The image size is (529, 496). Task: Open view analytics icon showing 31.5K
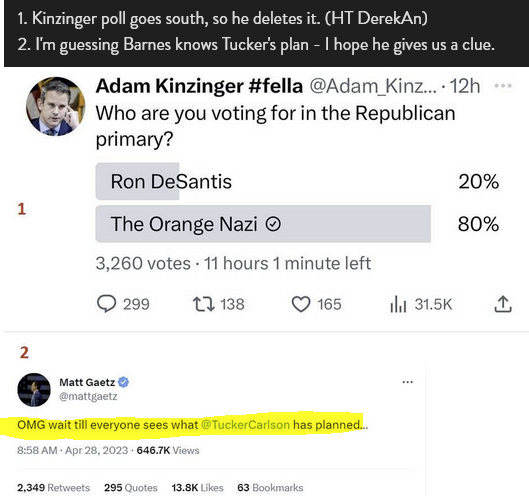click(398, 304)
